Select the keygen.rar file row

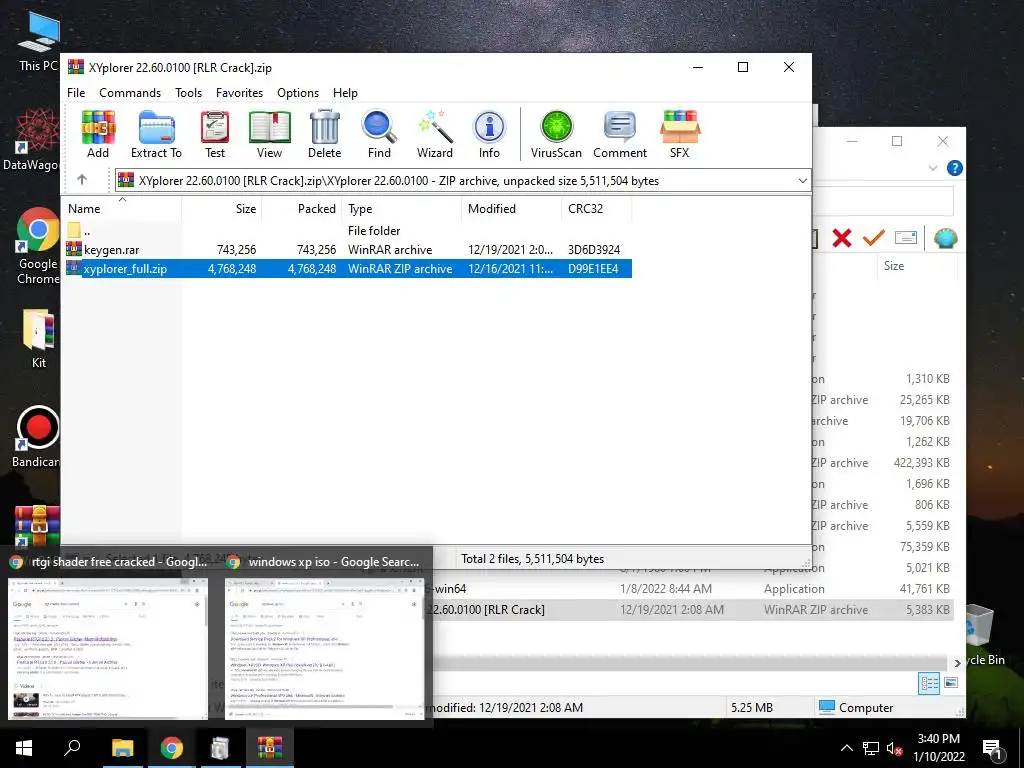[348, 249]
